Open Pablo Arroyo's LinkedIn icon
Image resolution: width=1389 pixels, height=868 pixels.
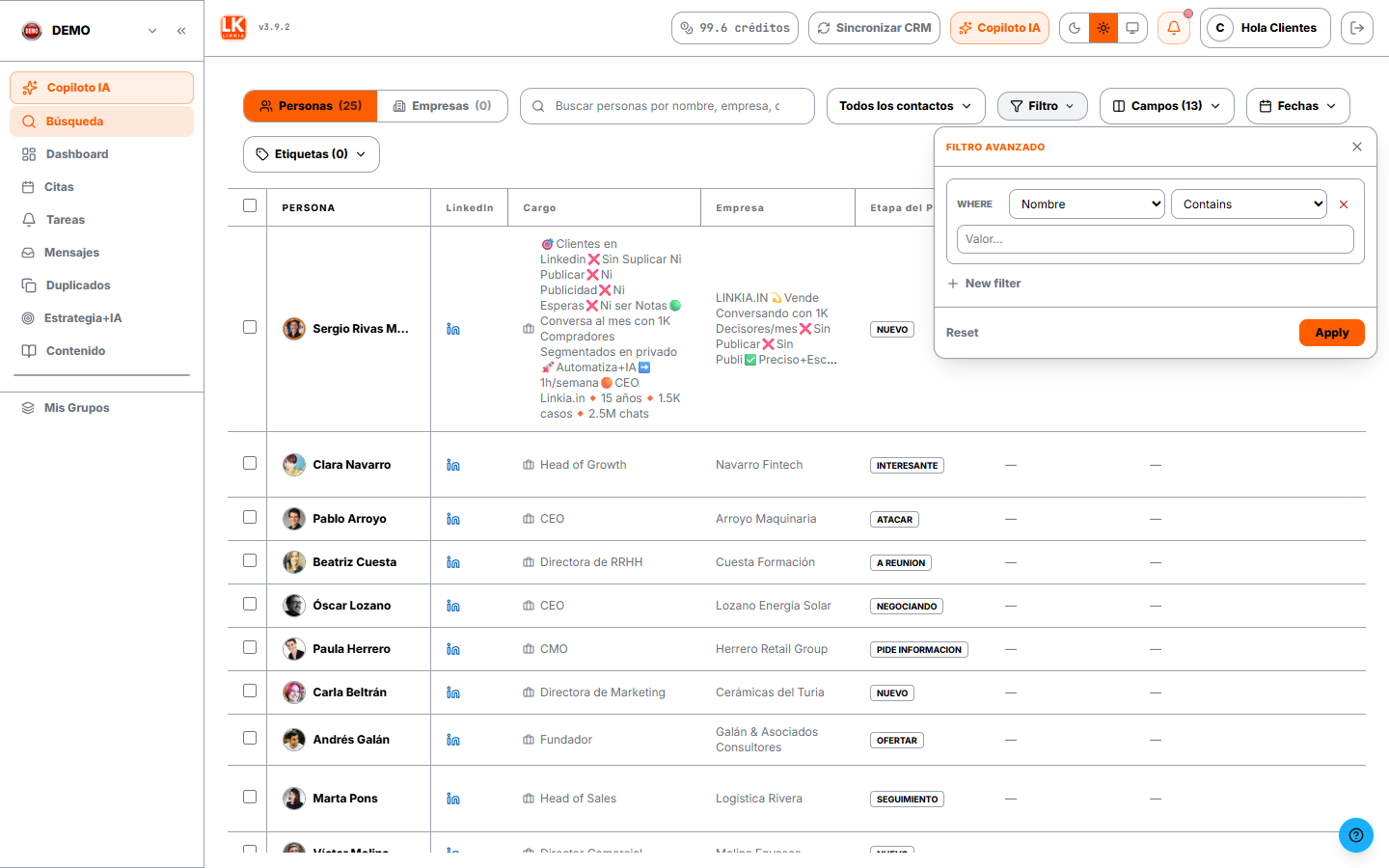tap(453, 519)
